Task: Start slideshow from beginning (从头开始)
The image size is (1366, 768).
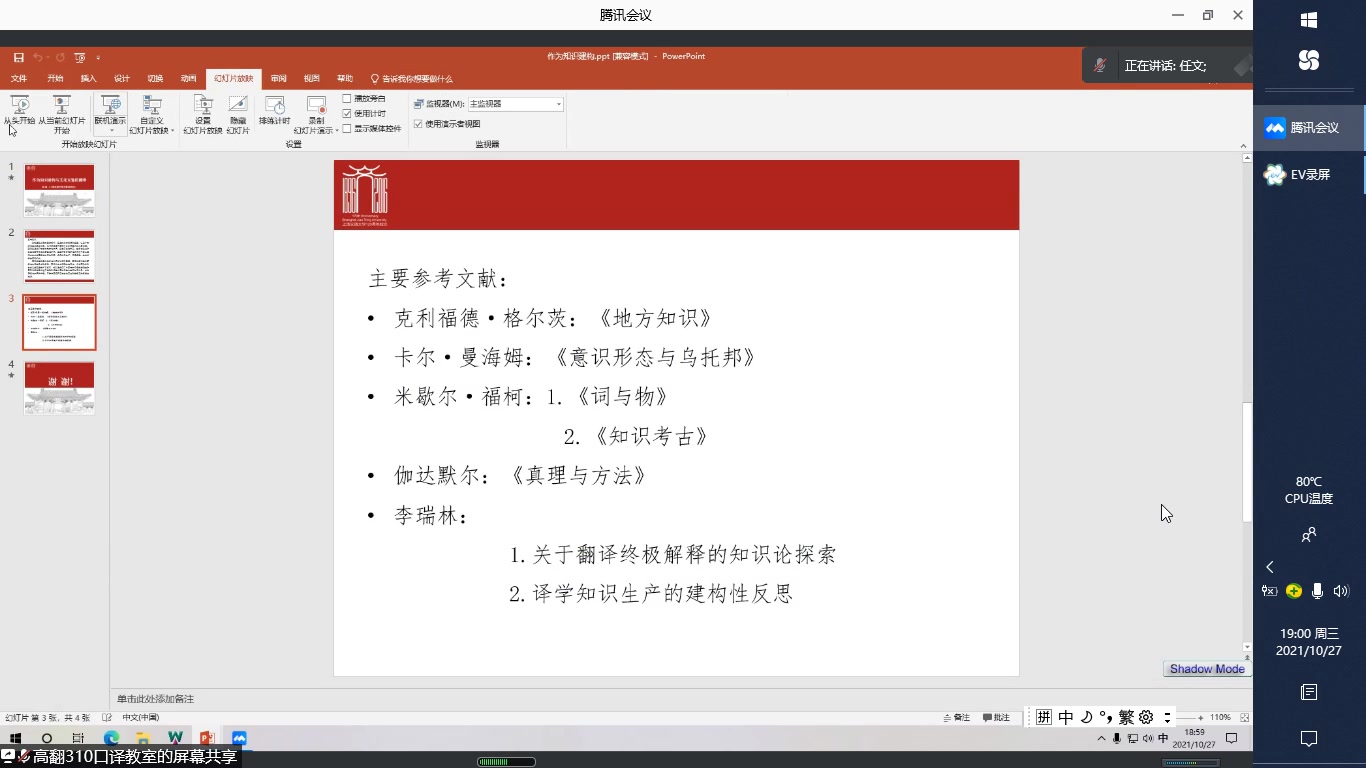Action: click(x=21, y=110)
